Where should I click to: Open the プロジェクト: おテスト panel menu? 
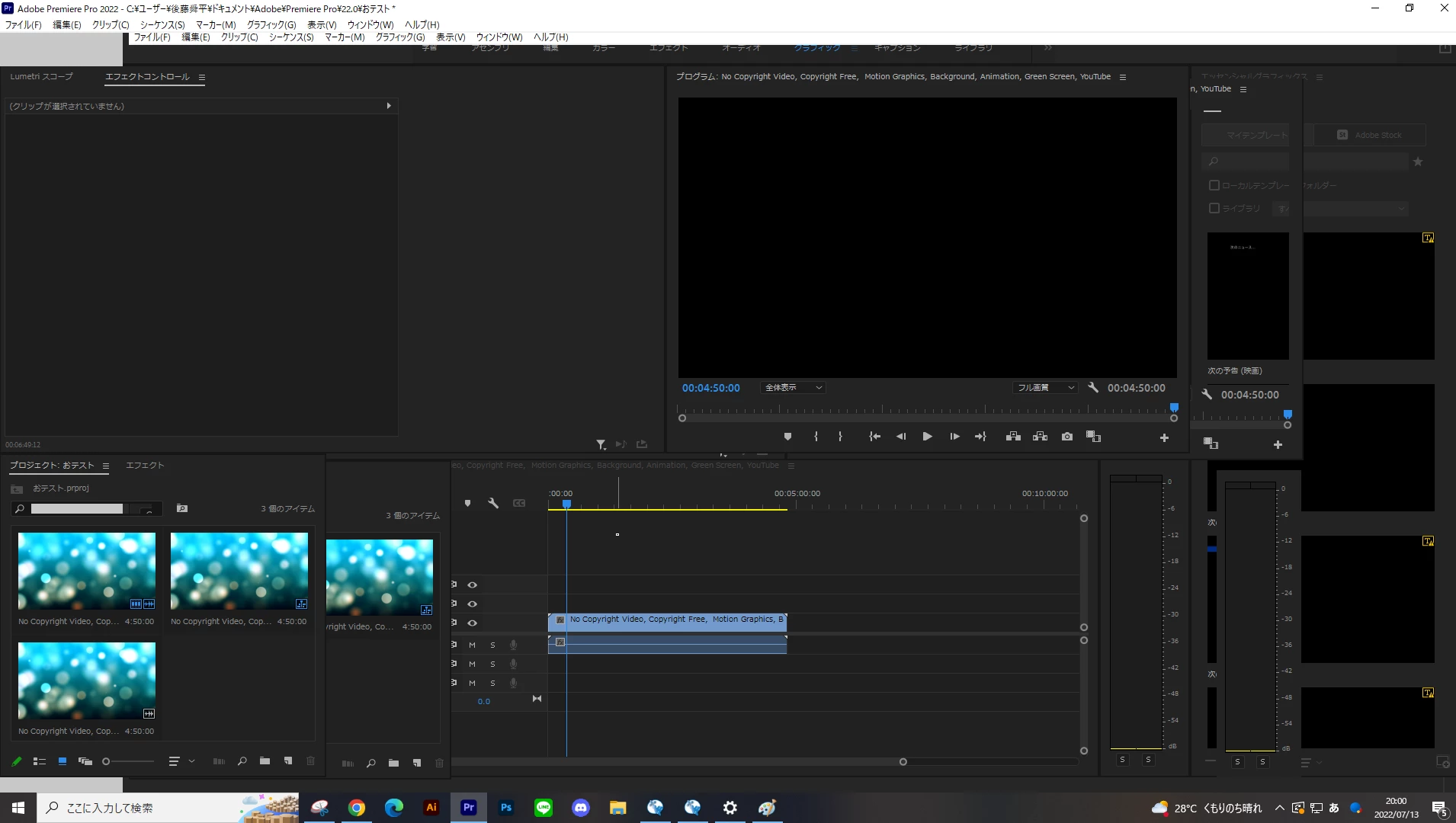click(x=106, y=466)
